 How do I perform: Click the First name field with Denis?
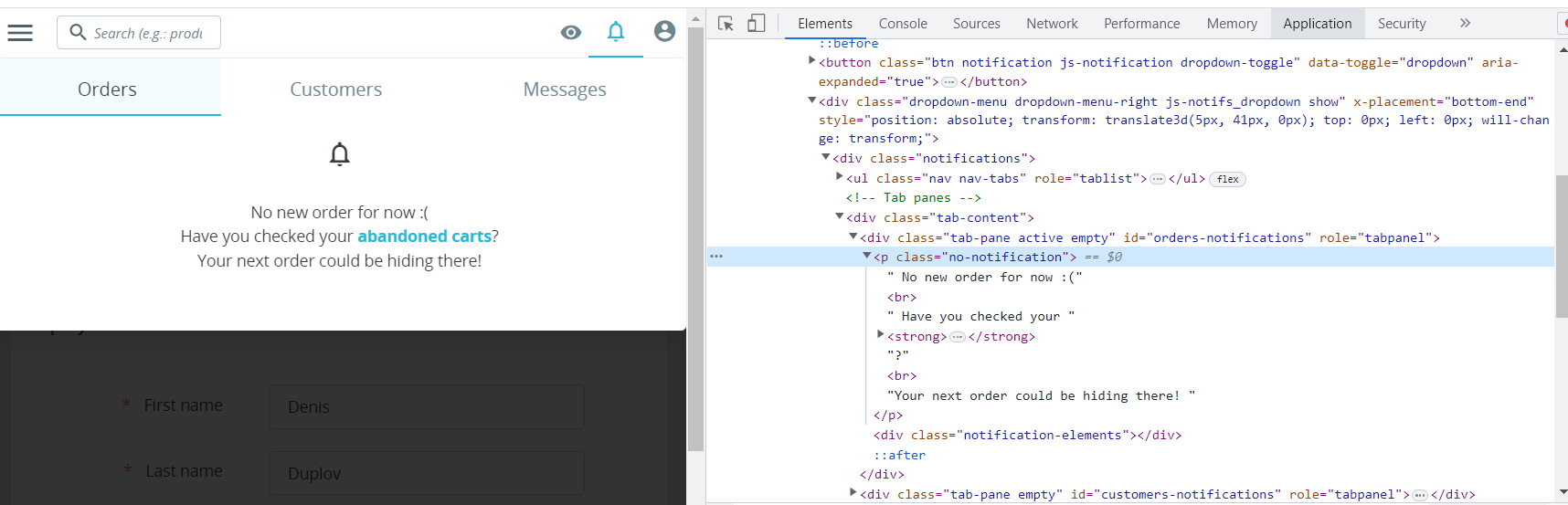427,406
